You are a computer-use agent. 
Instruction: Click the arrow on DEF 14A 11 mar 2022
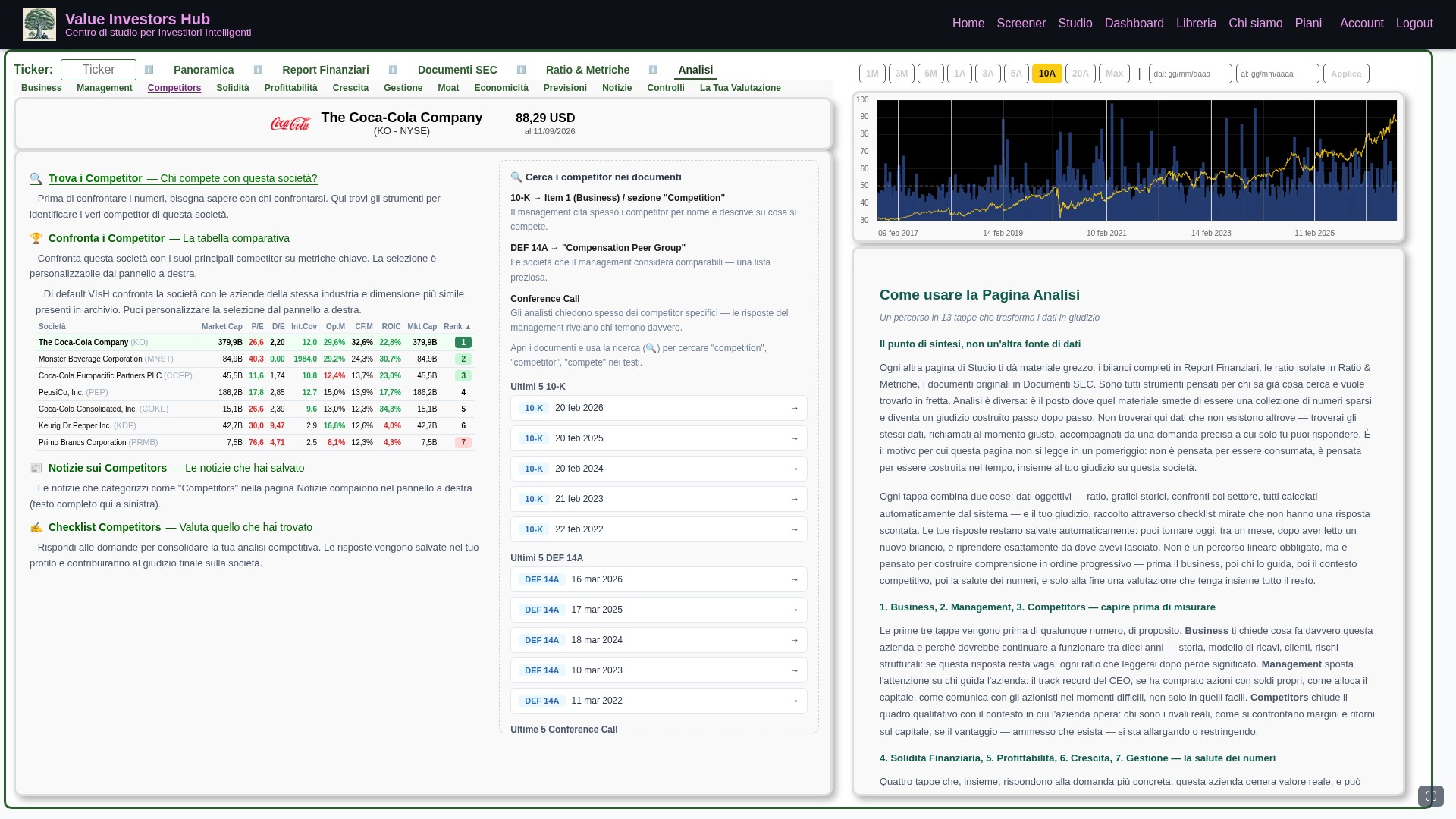point(794,701)
